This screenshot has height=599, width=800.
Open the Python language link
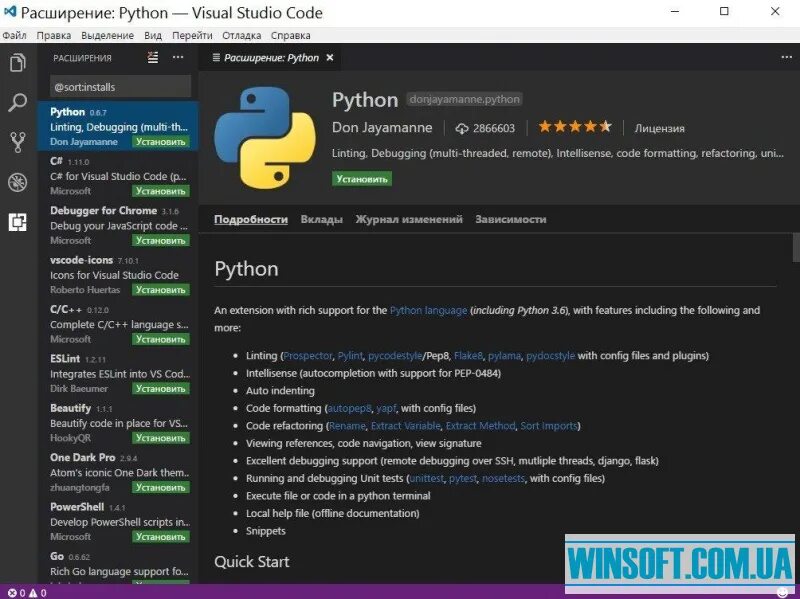coord(429,310)
